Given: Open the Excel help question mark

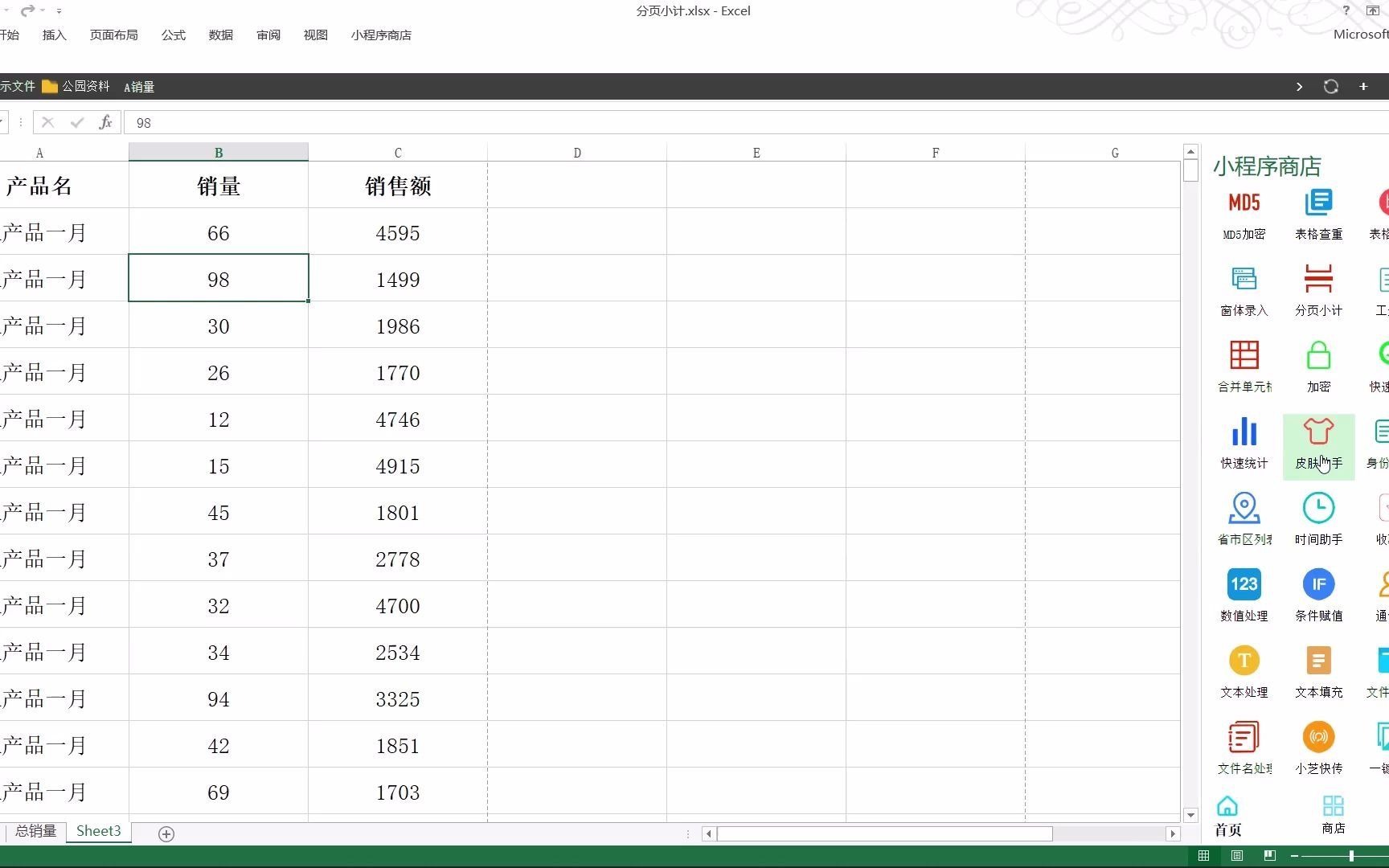Looking at the screenshot, I should click(1346, 10).
